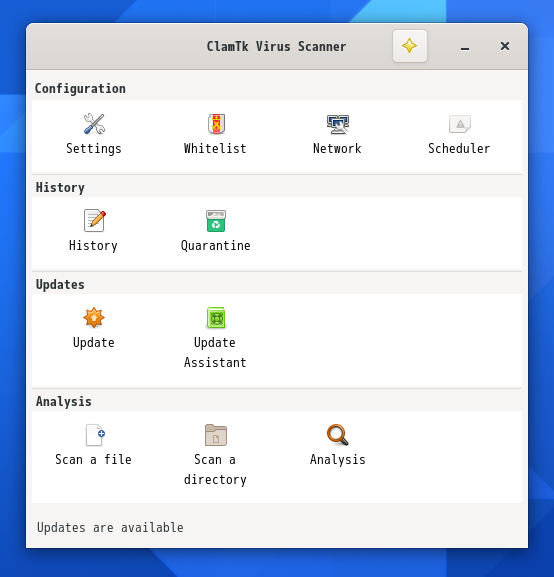Open the Scheduler warning-note icon
This screenshot has height=577, width=554.
coord(459,124)
